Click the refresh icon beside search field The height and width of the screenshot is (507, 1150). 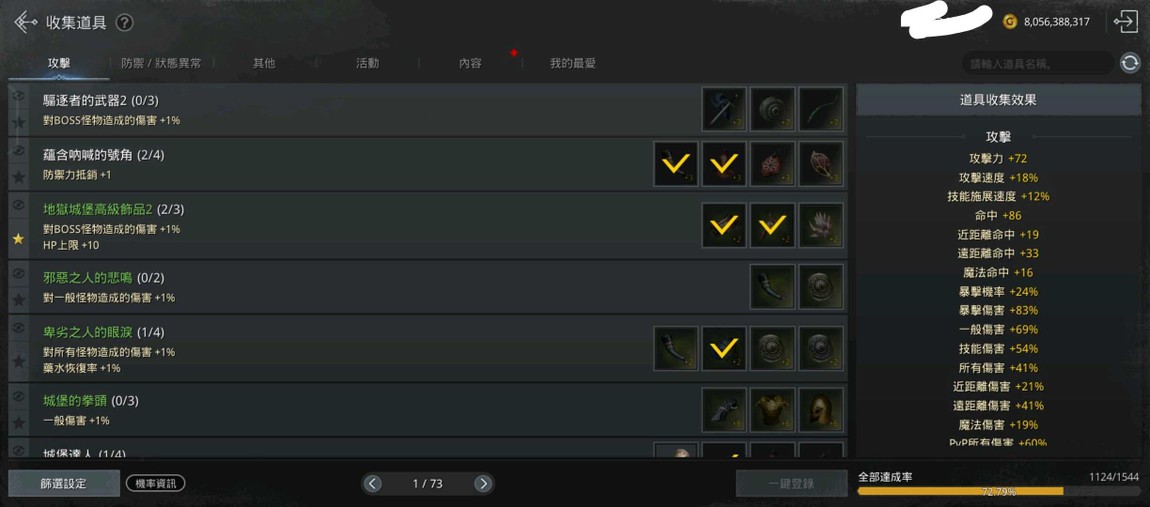pos(1129,64)
